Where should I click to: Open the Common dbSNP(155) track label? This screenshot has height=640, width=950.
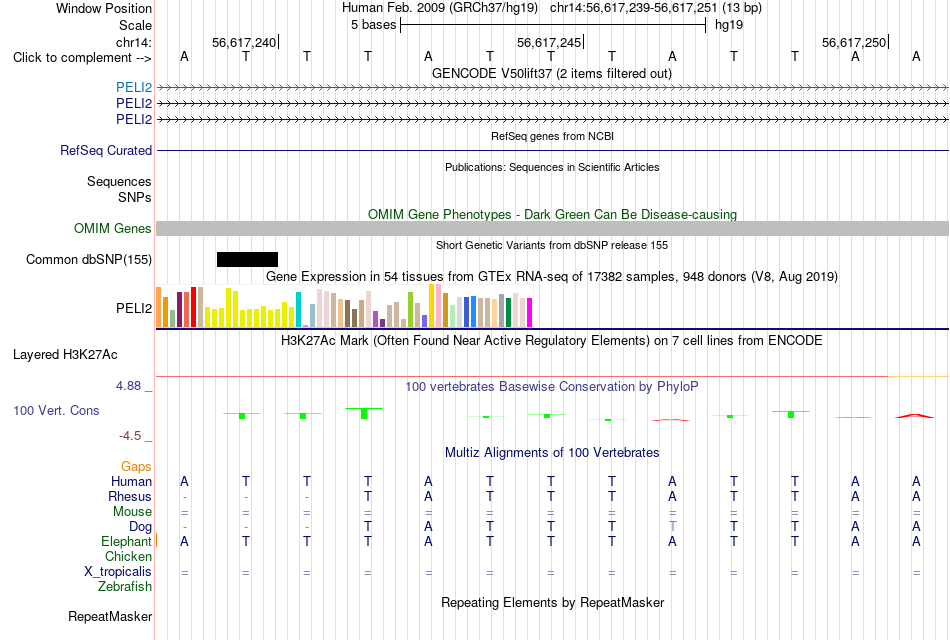tap(88, 259)
